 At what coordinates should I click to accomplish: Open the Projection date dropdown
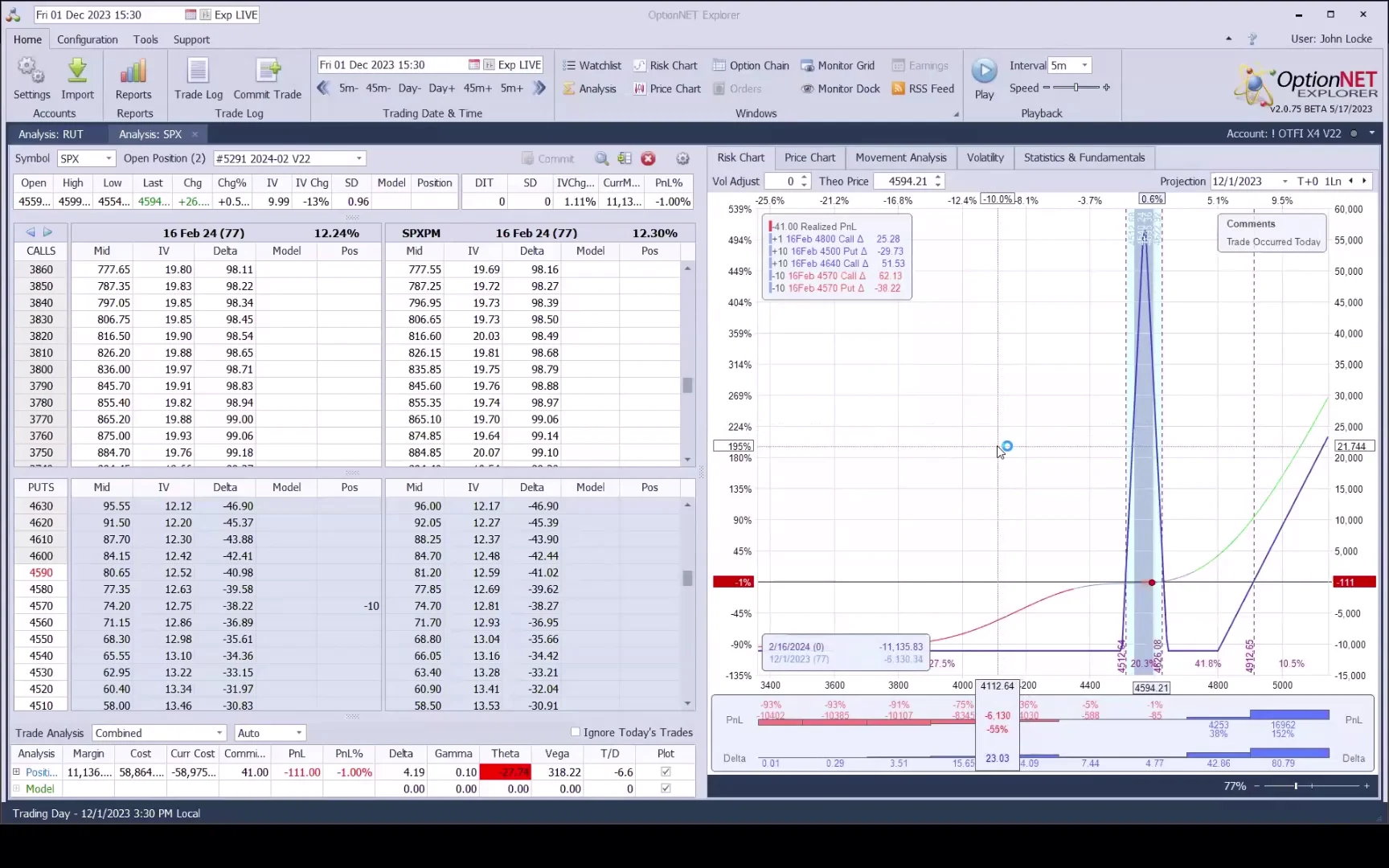click(x=1285, y=182)
